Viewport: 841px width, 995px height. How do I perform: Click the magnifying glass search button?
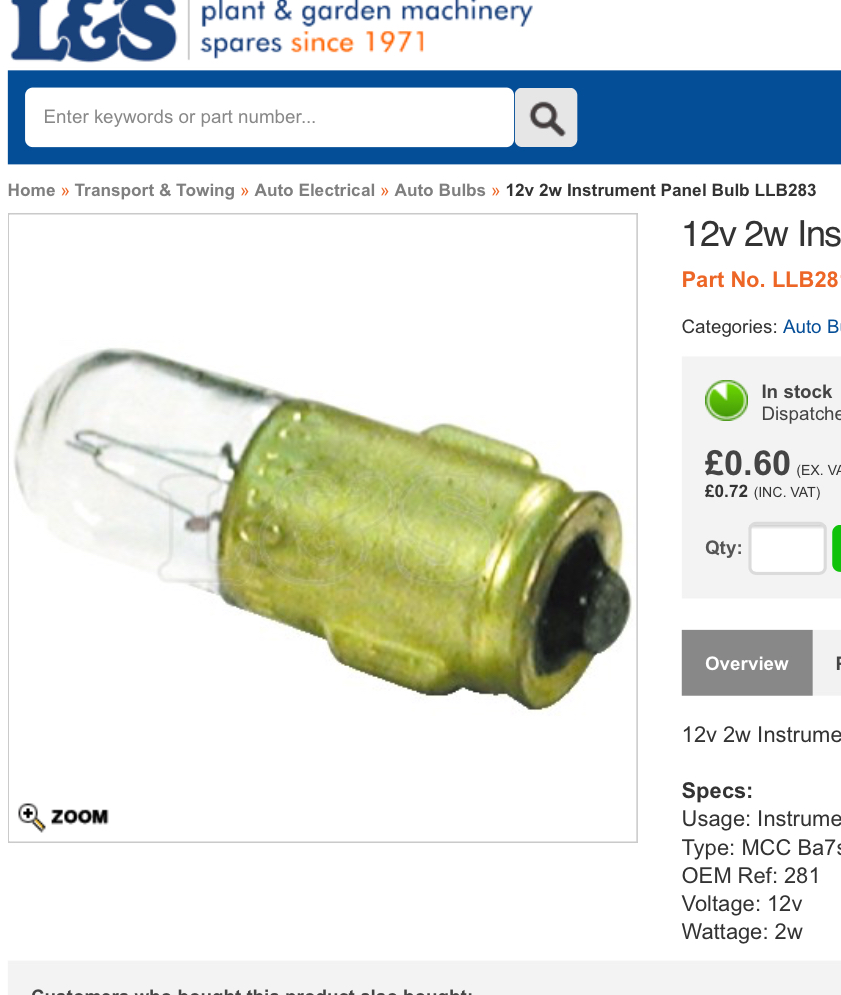tap(546, 117)
